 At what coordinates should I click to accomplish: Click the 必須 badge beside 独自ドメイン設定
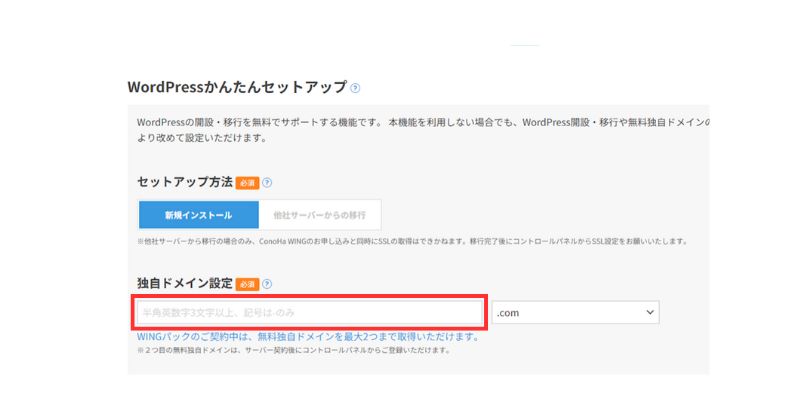tap(247, 284)
